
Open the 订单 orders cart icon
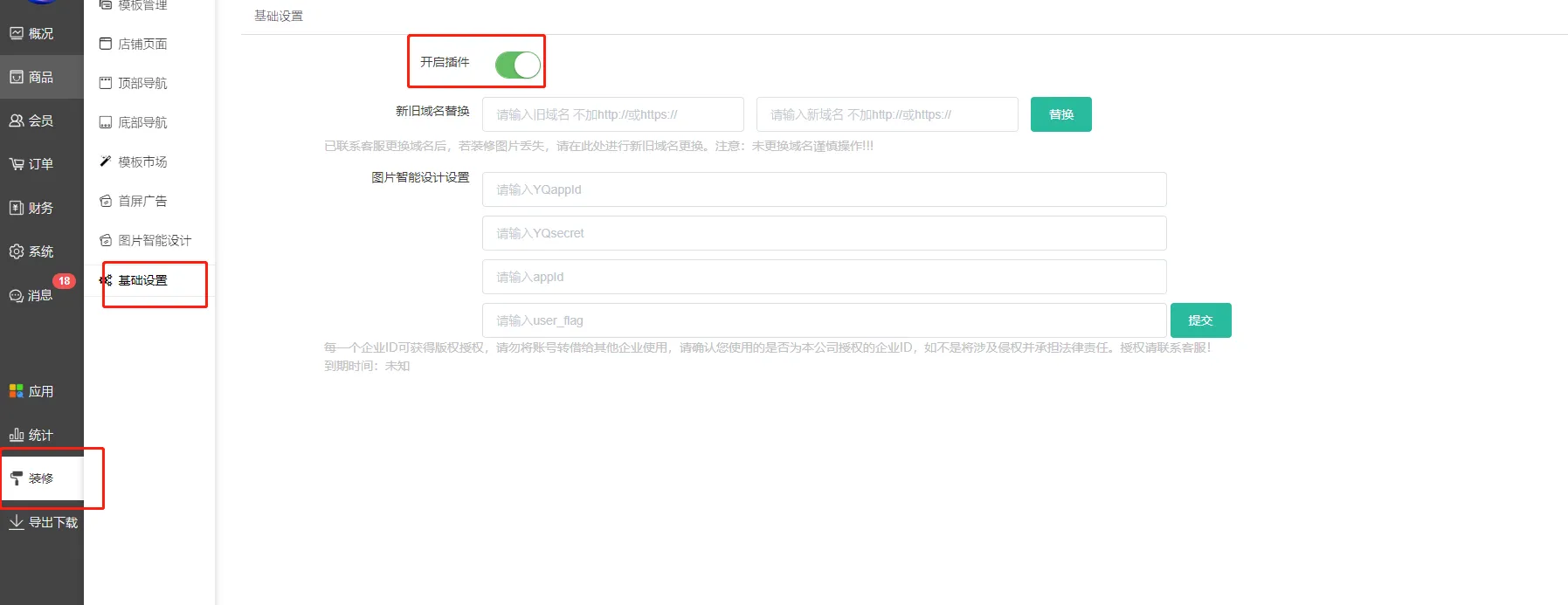(17, 164)
